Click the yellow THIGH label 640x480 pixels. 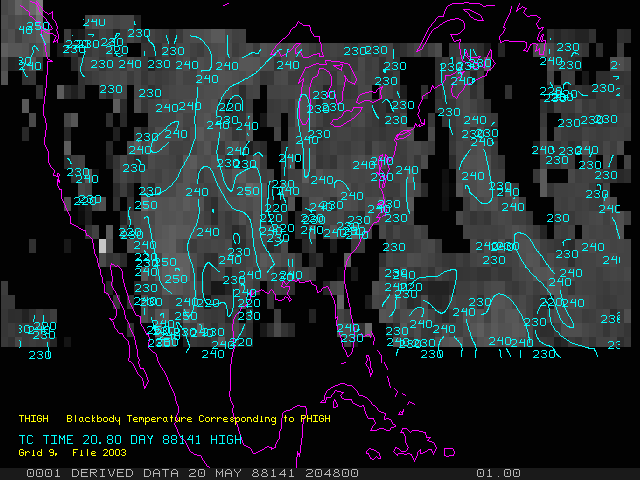coord(34,419)
